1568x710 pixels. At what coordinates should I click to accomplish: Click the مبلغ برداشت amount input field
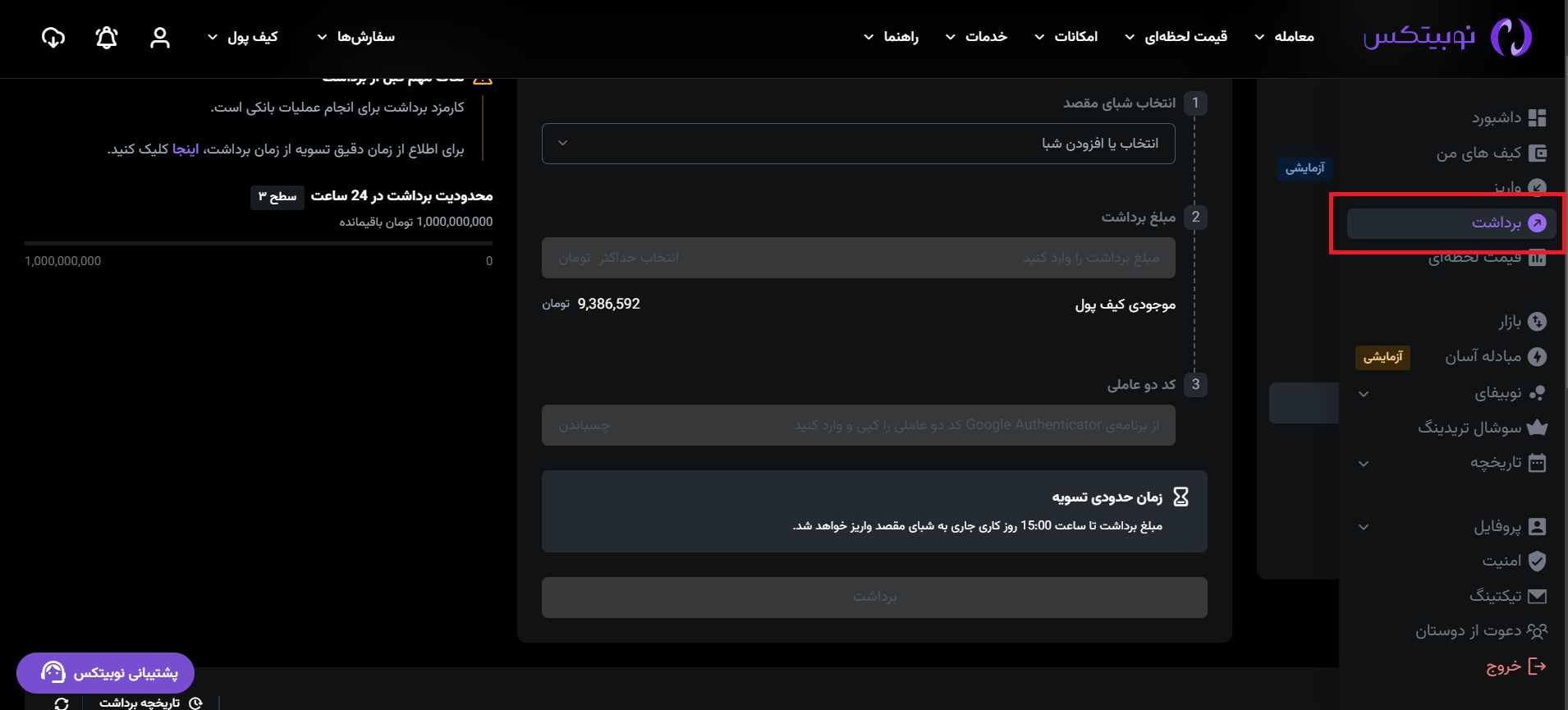point(858,258)
